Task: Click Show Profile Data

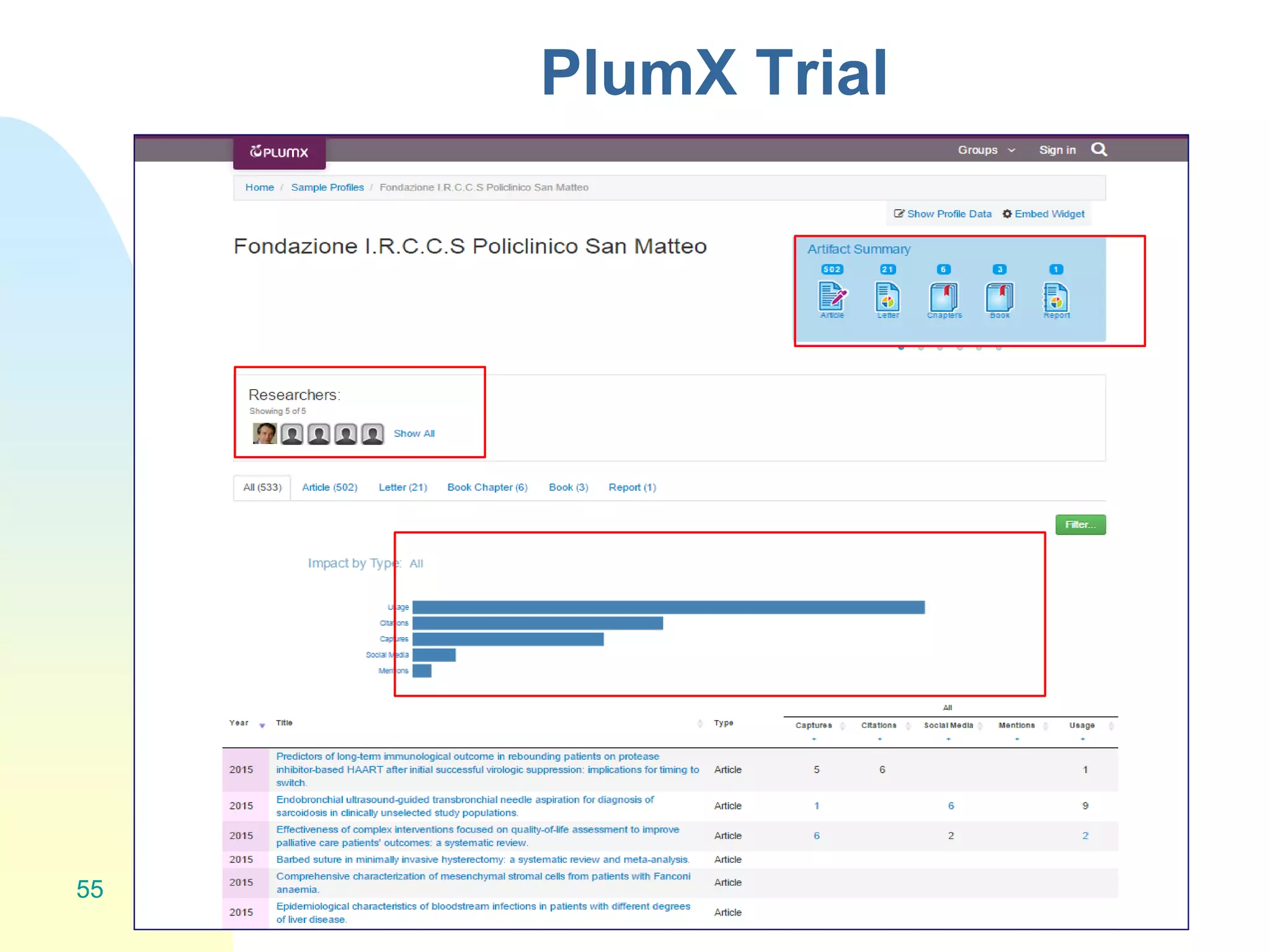Action: [x=943, y=214]
